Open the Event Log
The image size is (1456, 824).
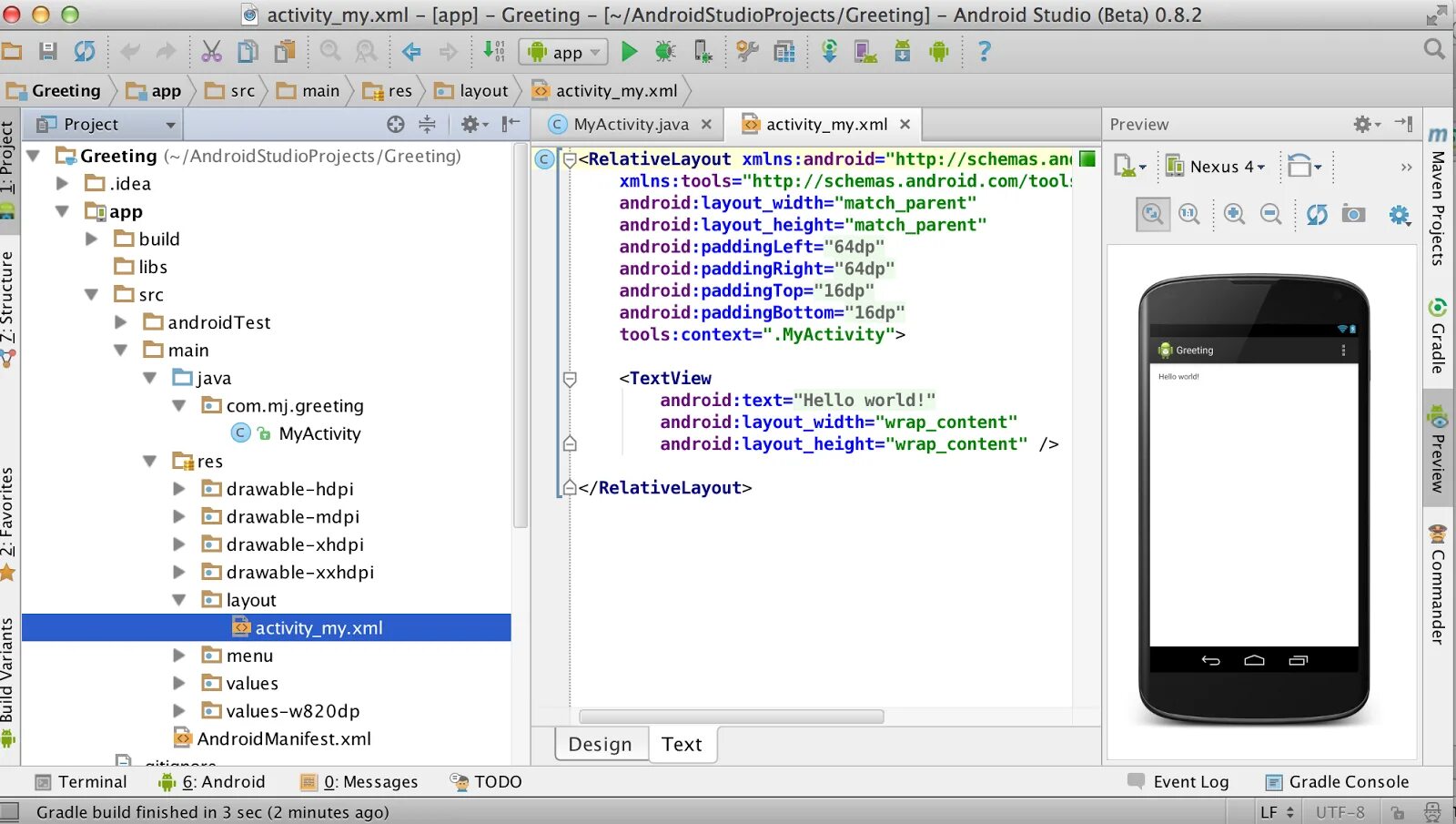coord(1178,782)
